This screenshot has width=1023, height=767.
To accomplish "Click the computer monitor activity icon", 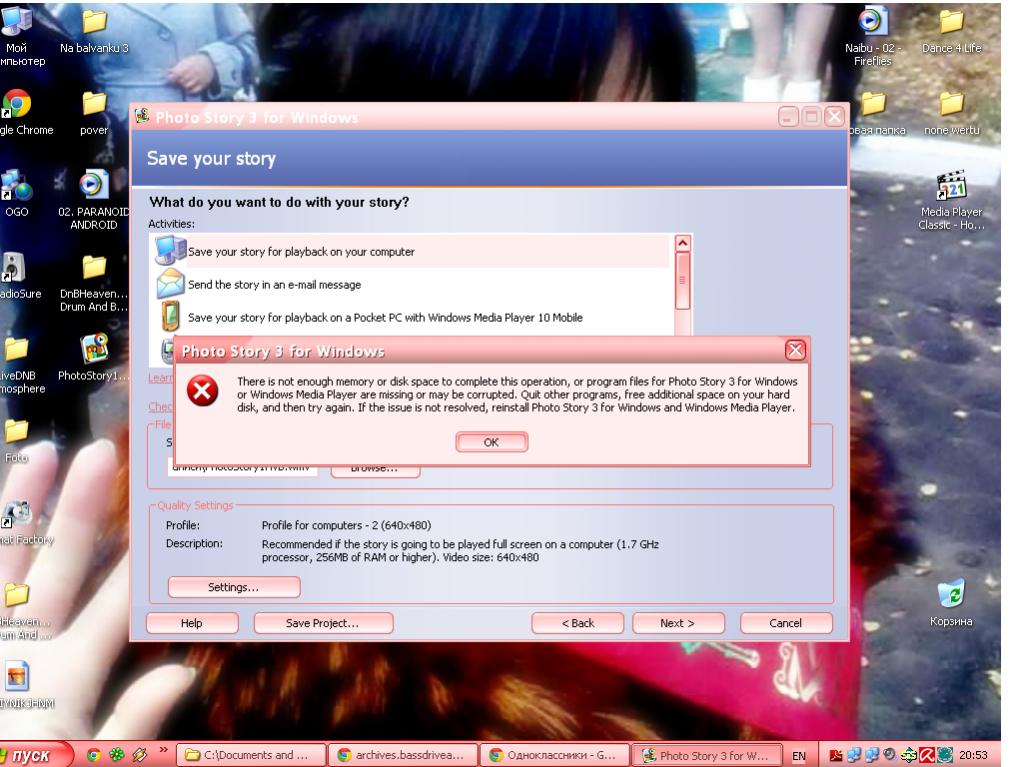I will click(170, 250).
